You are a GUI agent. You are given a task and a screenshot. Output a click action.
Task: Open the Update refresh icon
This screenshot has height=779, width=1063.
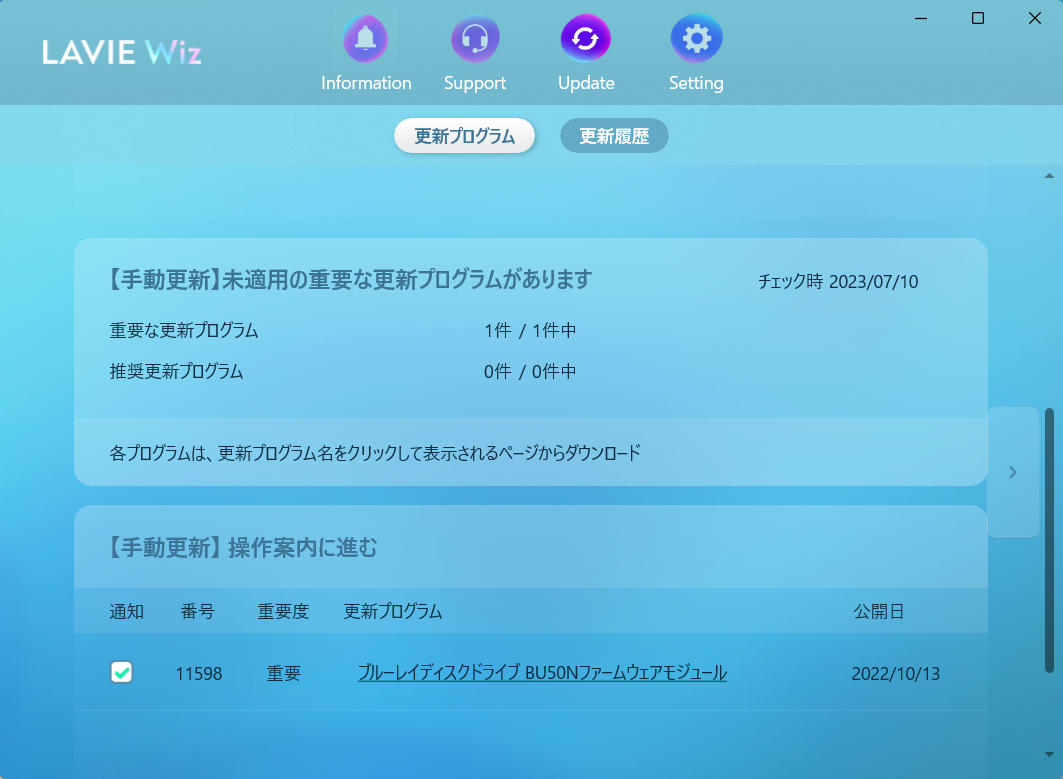(586, 39)
